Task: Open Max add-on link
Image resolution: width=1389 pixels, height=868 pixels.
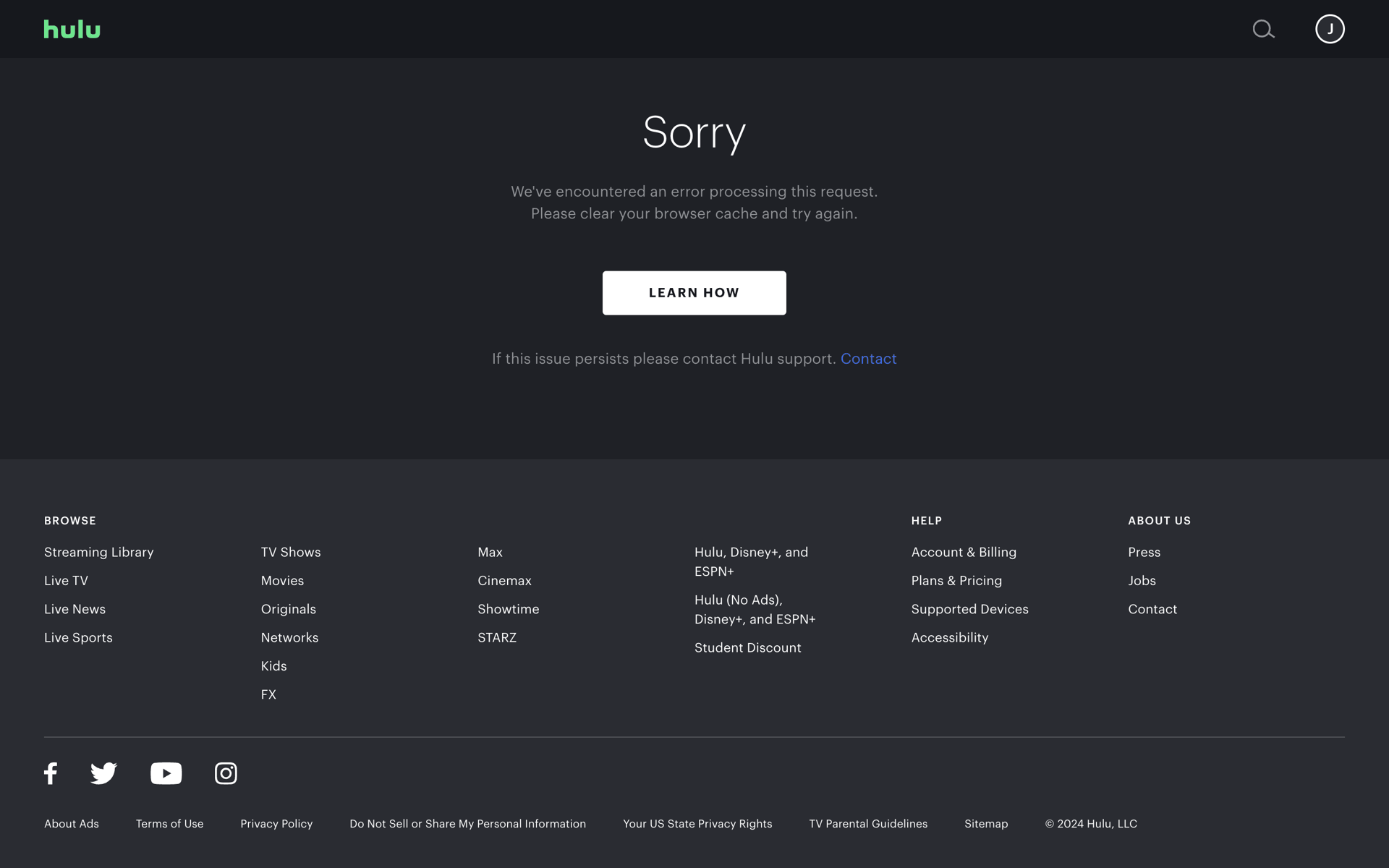Action: click(490, 552)
